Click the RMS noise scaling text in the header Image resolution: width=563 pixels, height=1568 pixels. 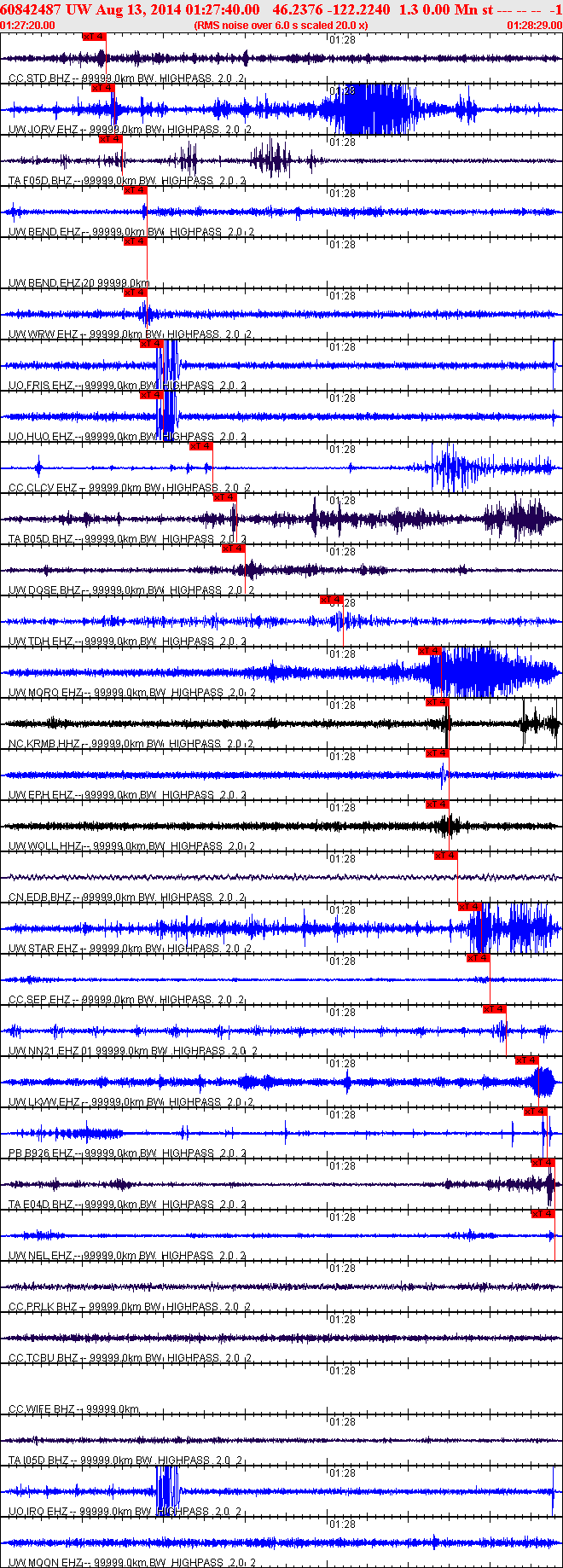(281, 26)
